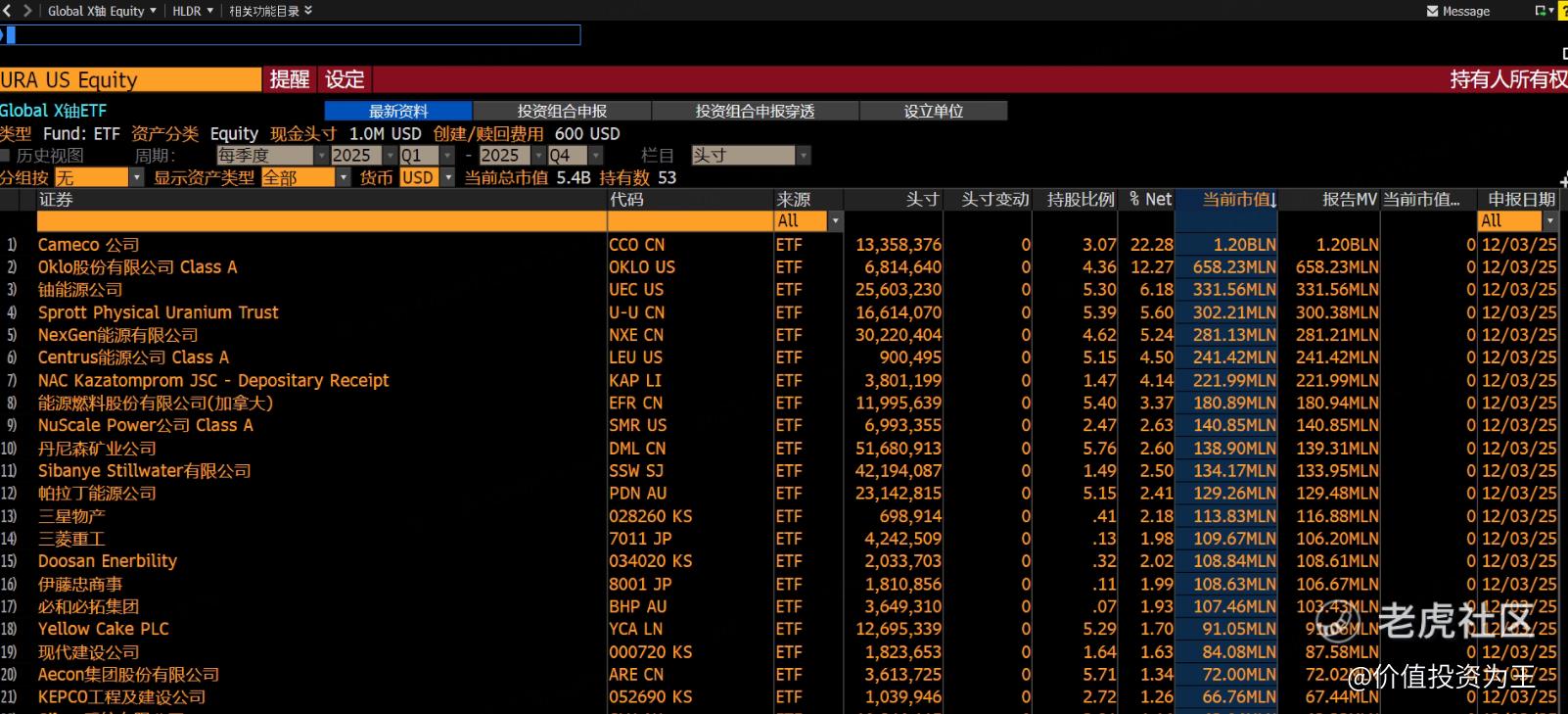
Task: Click the back navigation arrow
Action: [8, 11]
